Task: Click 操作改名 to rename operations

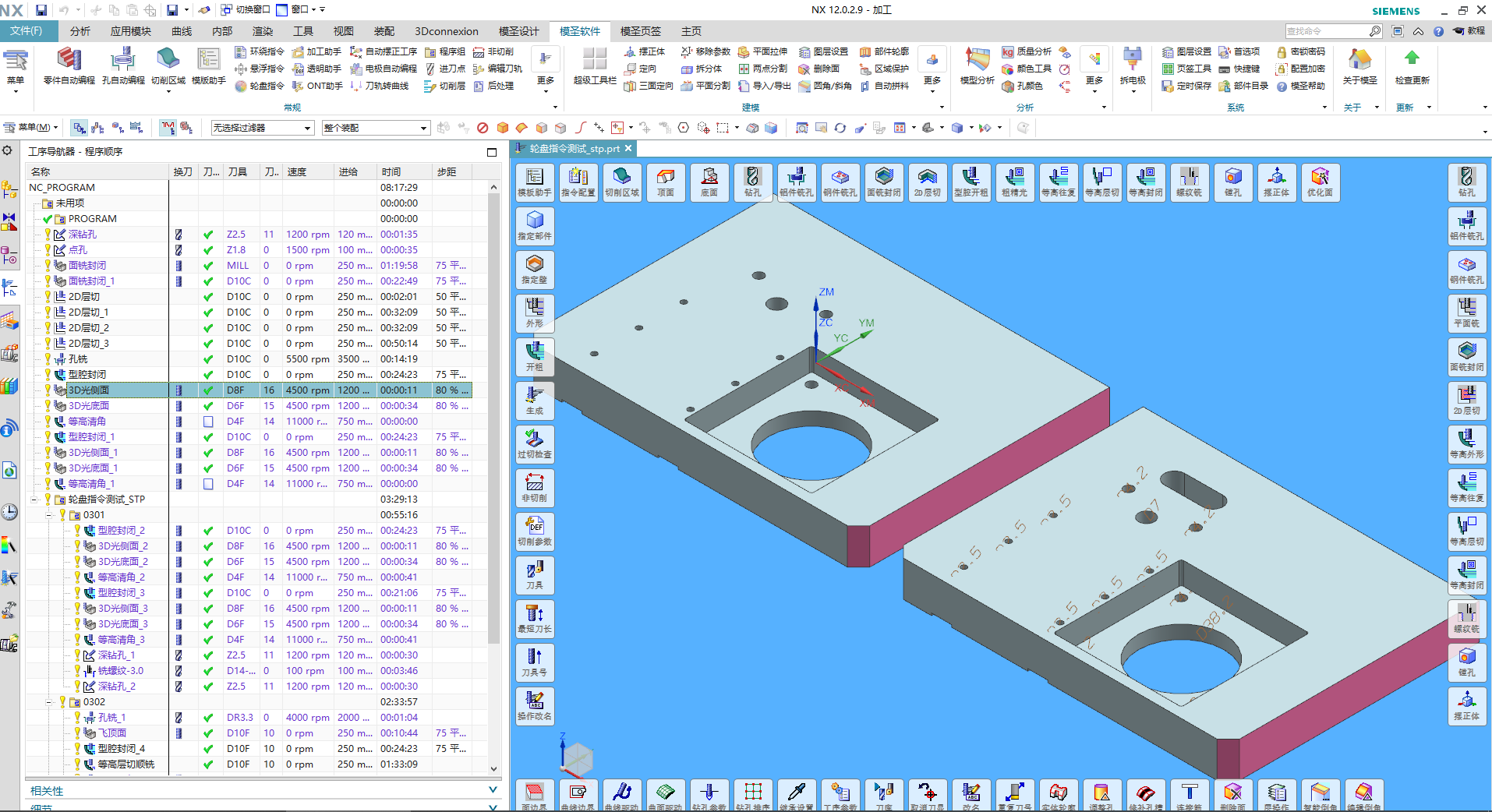Action: point(535,705)
